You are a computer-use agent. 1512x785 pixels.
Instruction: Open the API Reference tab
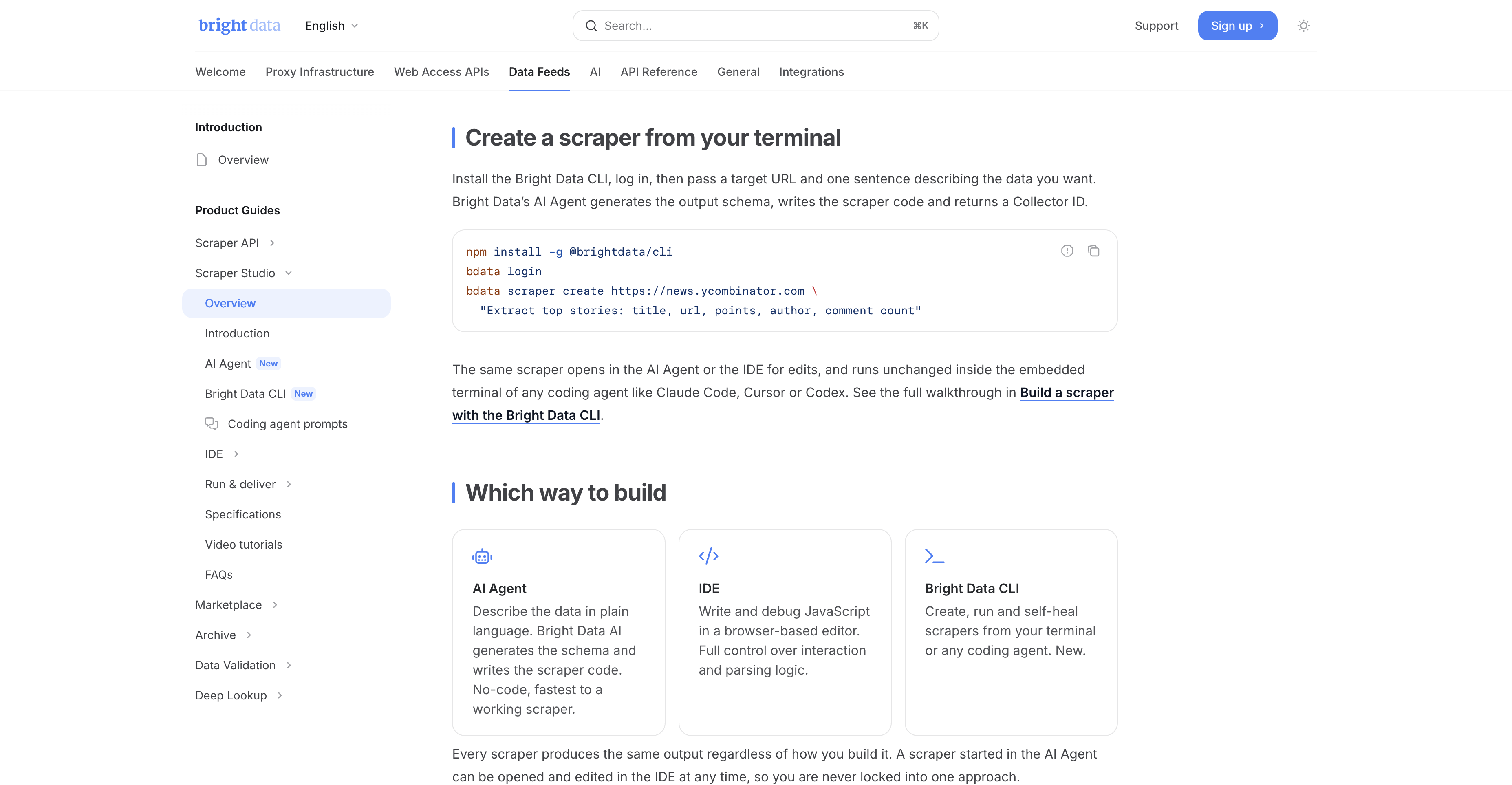pos(659,72)
